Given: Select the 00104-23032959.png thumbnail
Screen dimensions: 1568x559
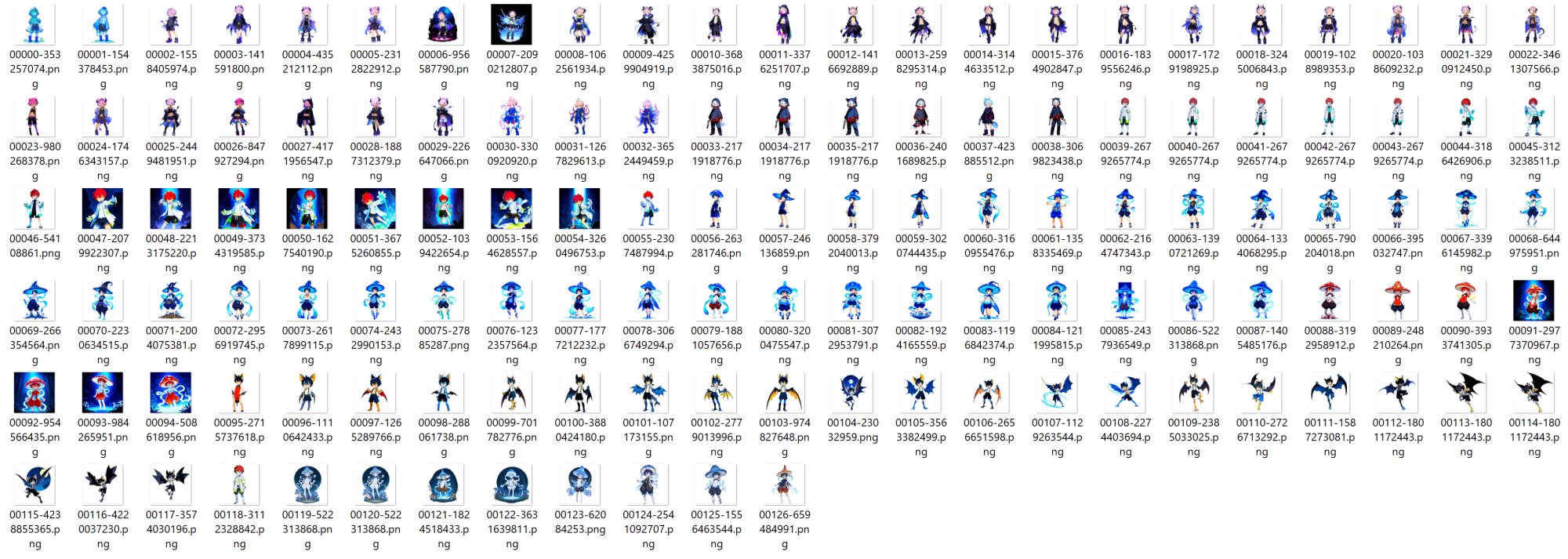Looking at the screenshot, I should coord(853,392).
